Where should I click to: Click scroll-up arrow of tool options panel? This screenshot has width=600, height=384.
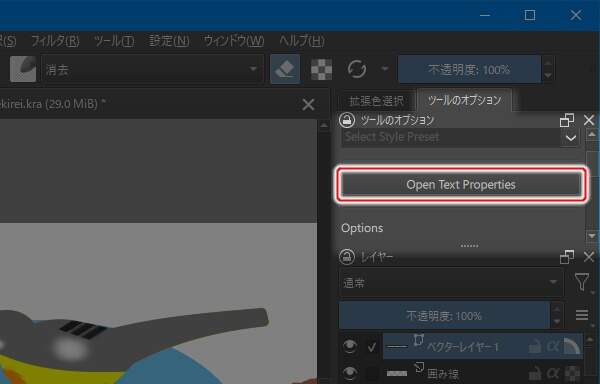tap(592, 135)
